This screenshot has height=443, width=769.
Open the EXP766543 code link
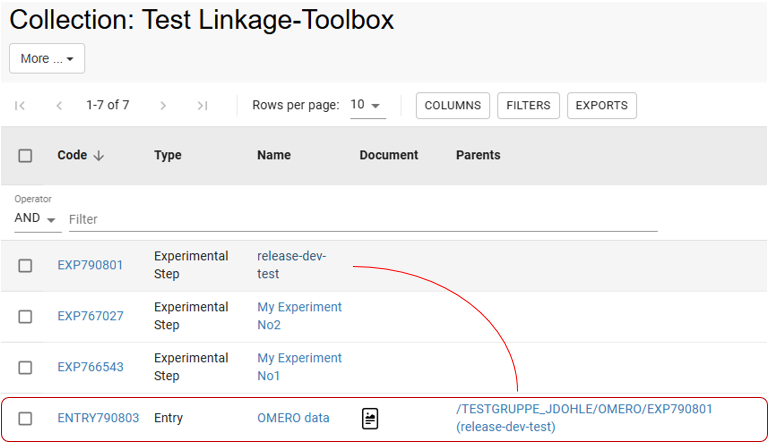click(90, 367)
